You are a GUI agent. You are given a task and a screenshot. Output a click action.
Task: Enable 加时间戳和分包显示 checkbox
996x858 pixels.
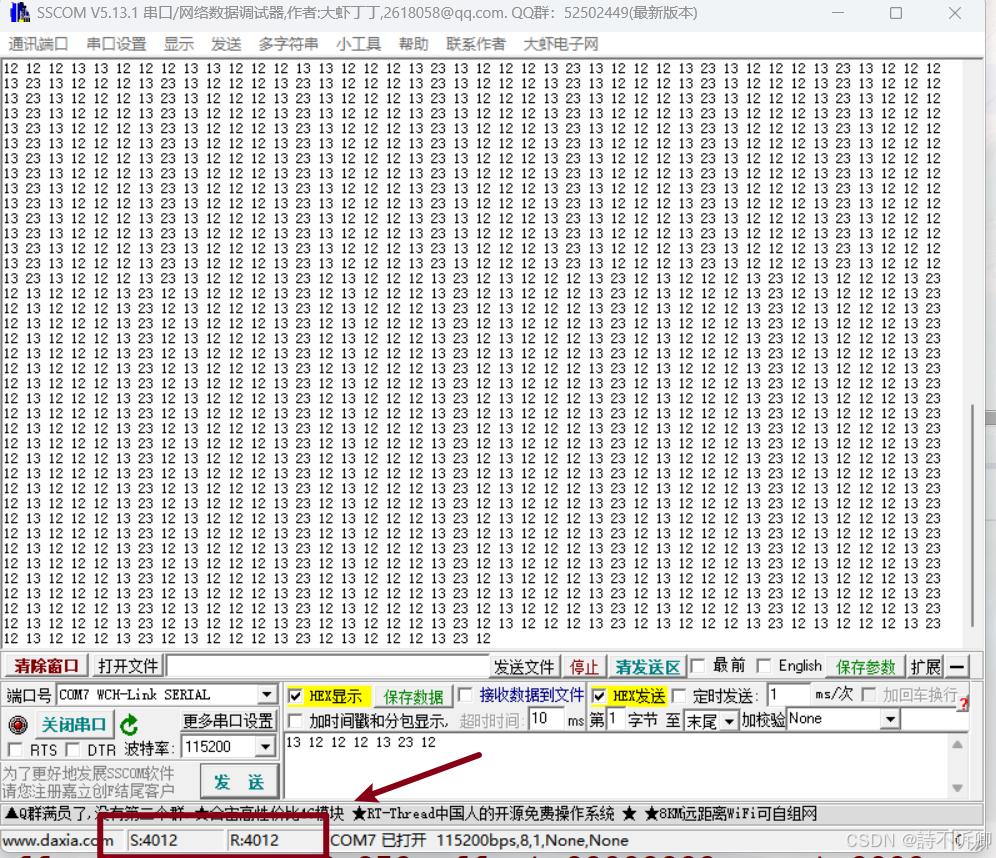click(x=295, y=721)
